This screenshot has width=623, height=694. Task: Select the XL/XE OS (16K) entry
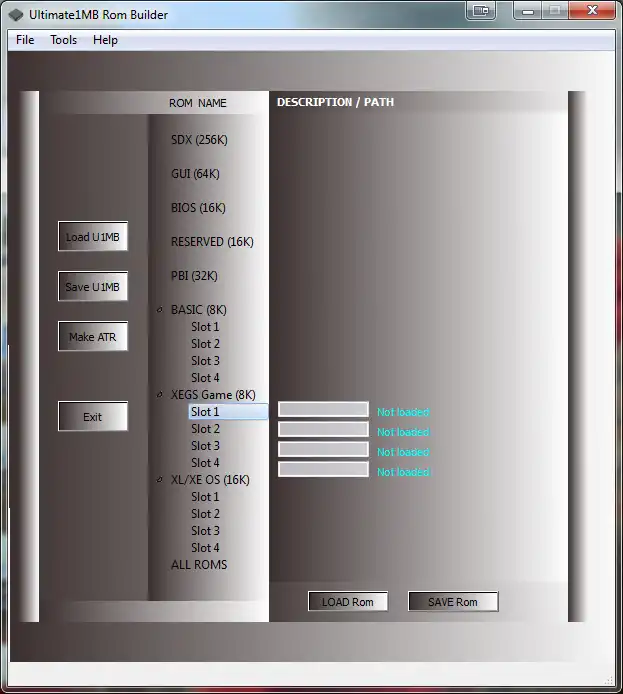[x=210, y=479]
